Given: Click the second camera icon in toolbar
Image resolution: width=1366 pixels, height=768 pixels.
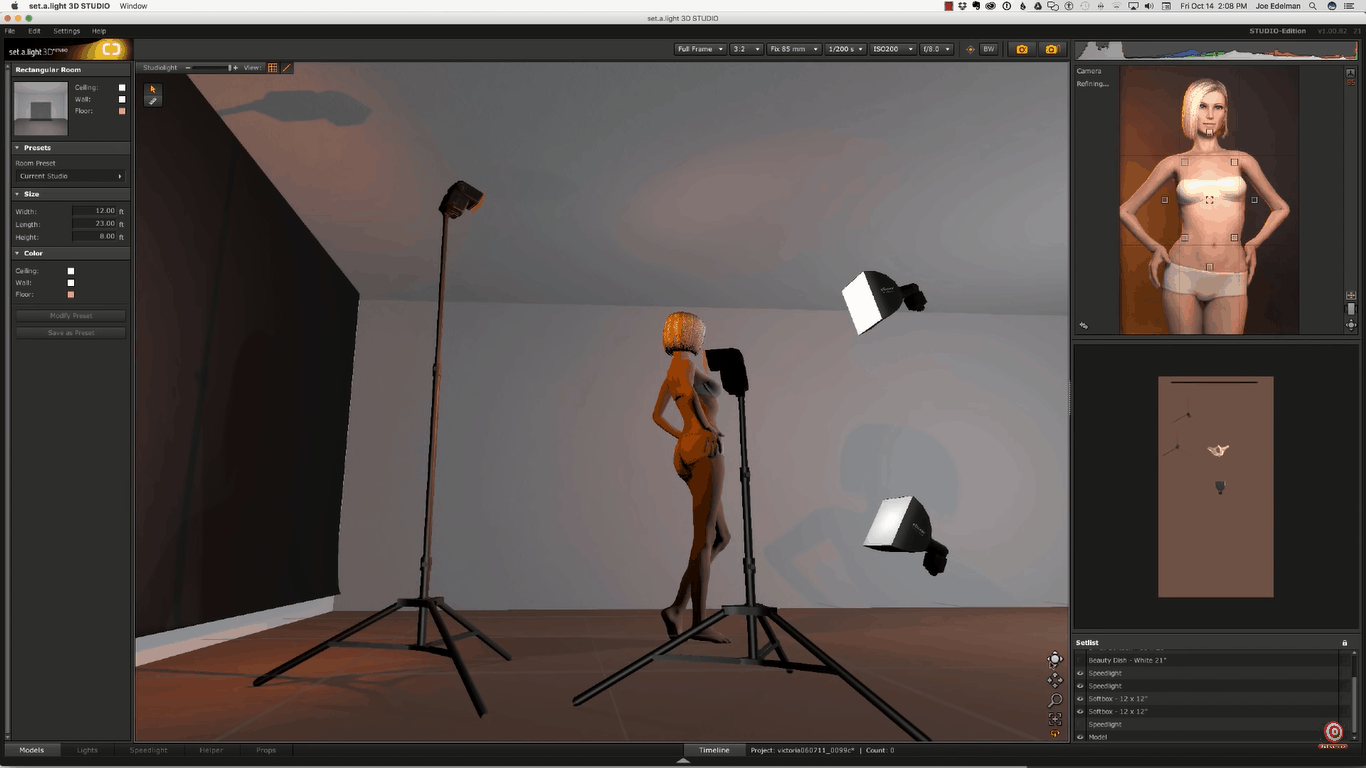Looking at the screenshot, I should point(1051,49).
